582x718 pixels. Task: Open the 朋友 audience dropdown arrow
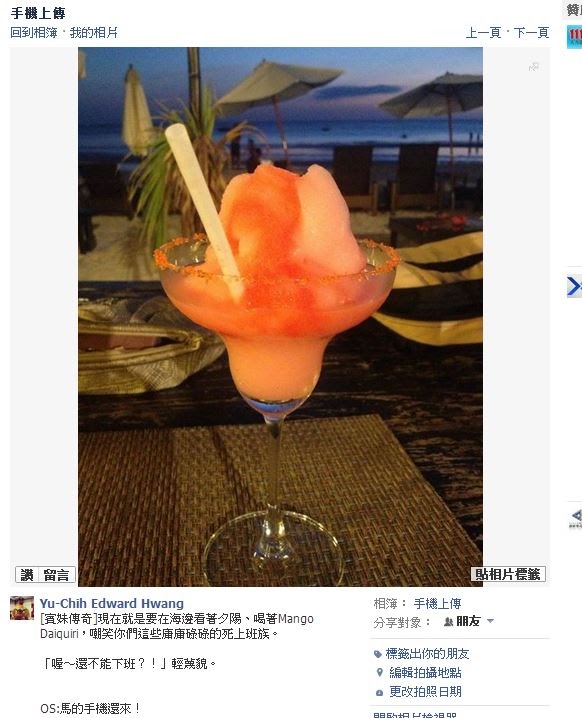[x=490, y=621]
